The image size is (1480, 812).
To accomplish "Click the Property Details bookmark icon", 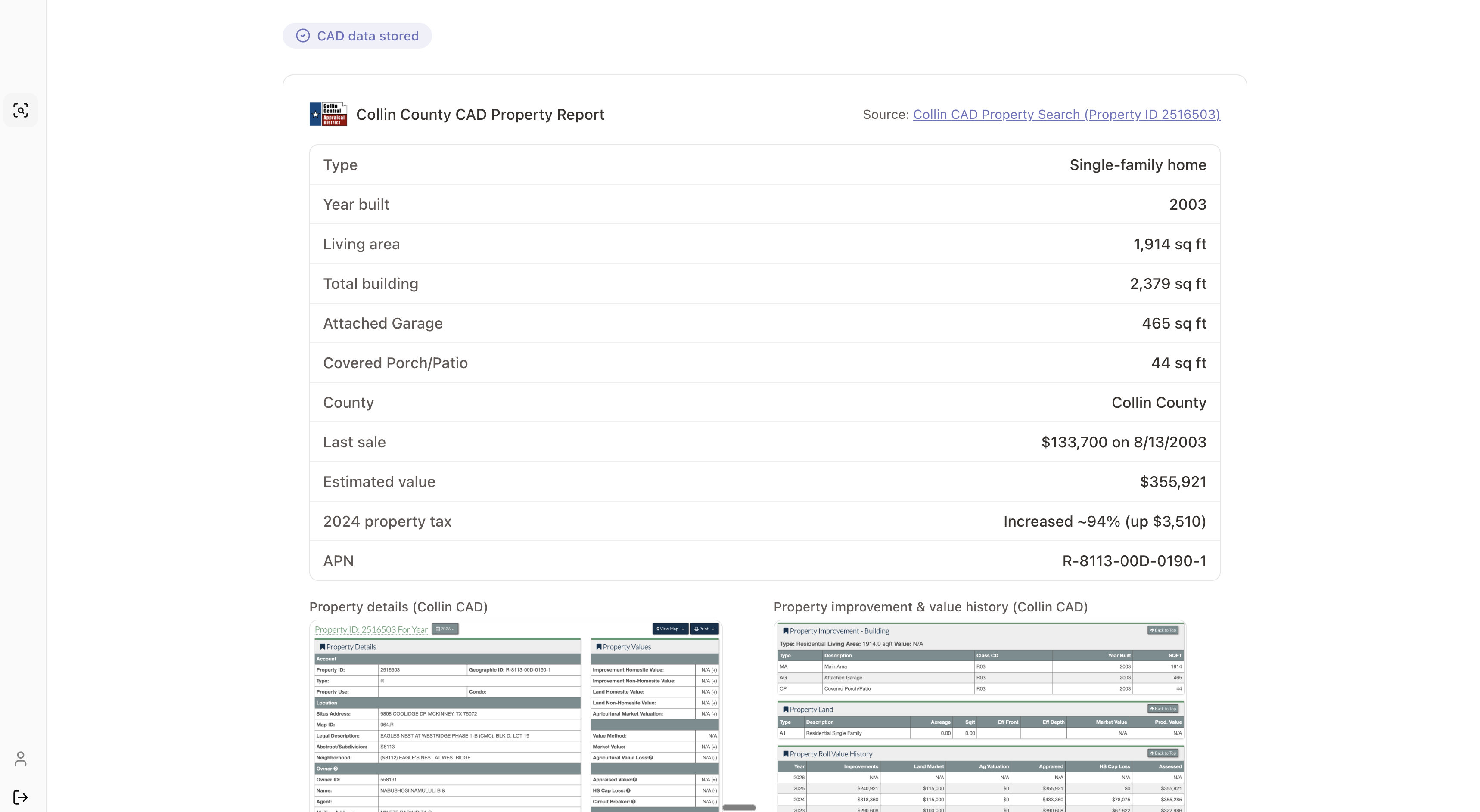I will click(x=322, y=647).
